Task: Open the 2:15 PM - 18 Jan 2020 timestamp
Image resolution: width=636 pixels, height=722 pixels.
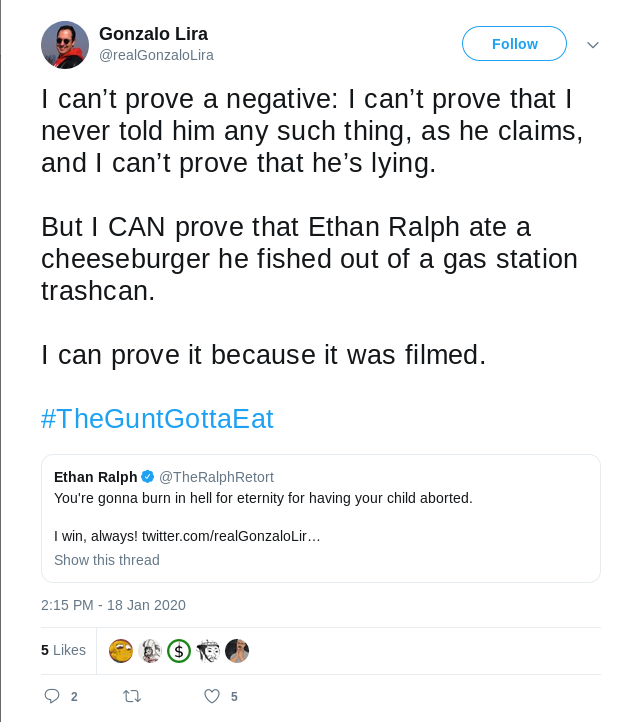Action: click(113, 605)
